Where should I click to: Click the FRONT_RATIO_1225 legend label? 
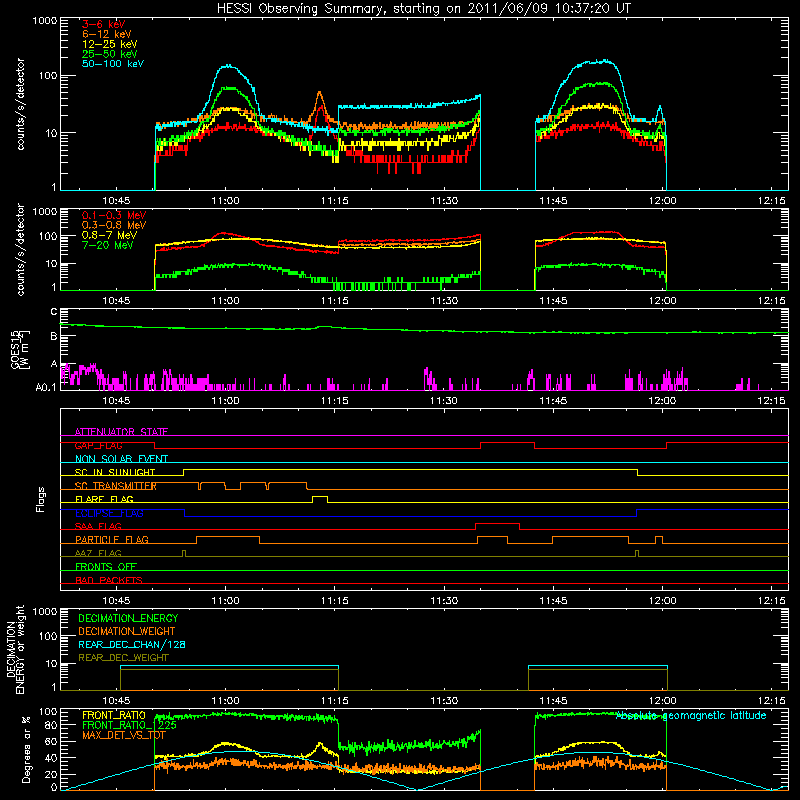130,725
